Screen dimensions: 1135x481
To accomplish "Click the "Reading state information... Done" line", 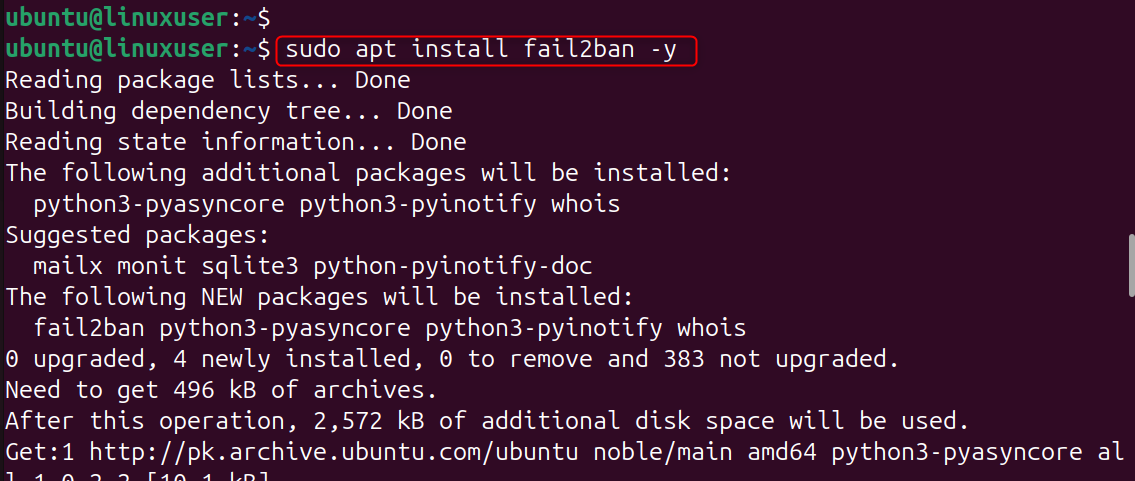I will [x=235, y=142].
